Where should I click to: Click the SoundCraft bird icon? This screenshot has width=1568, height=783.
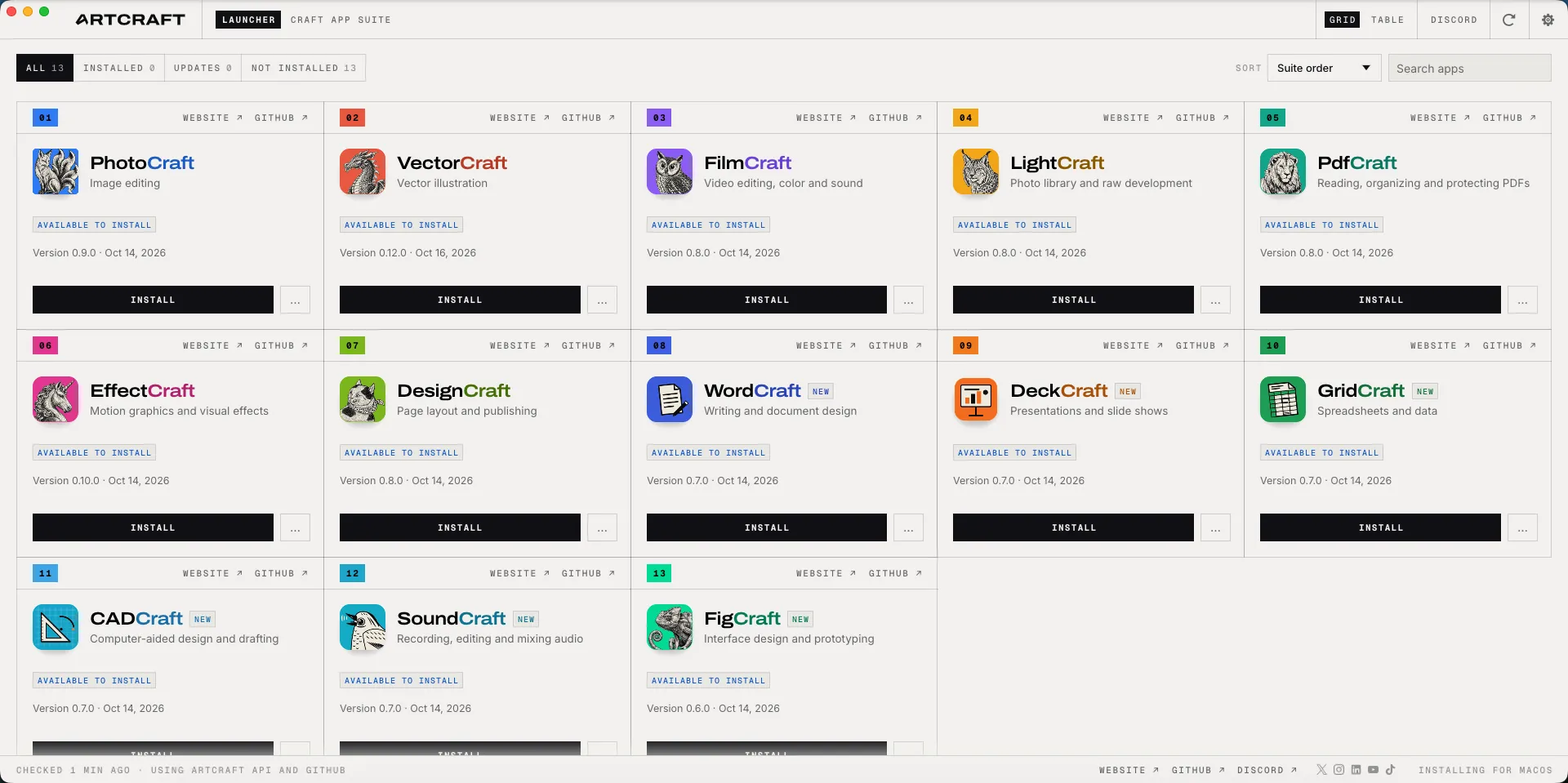click(x=363, y=627)
